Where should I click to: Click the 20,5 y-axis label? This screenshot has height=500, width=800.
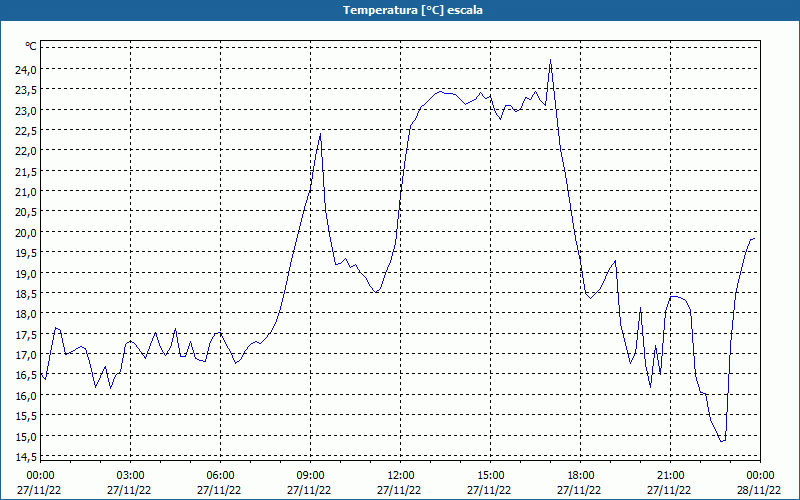[x=26, y=212]
